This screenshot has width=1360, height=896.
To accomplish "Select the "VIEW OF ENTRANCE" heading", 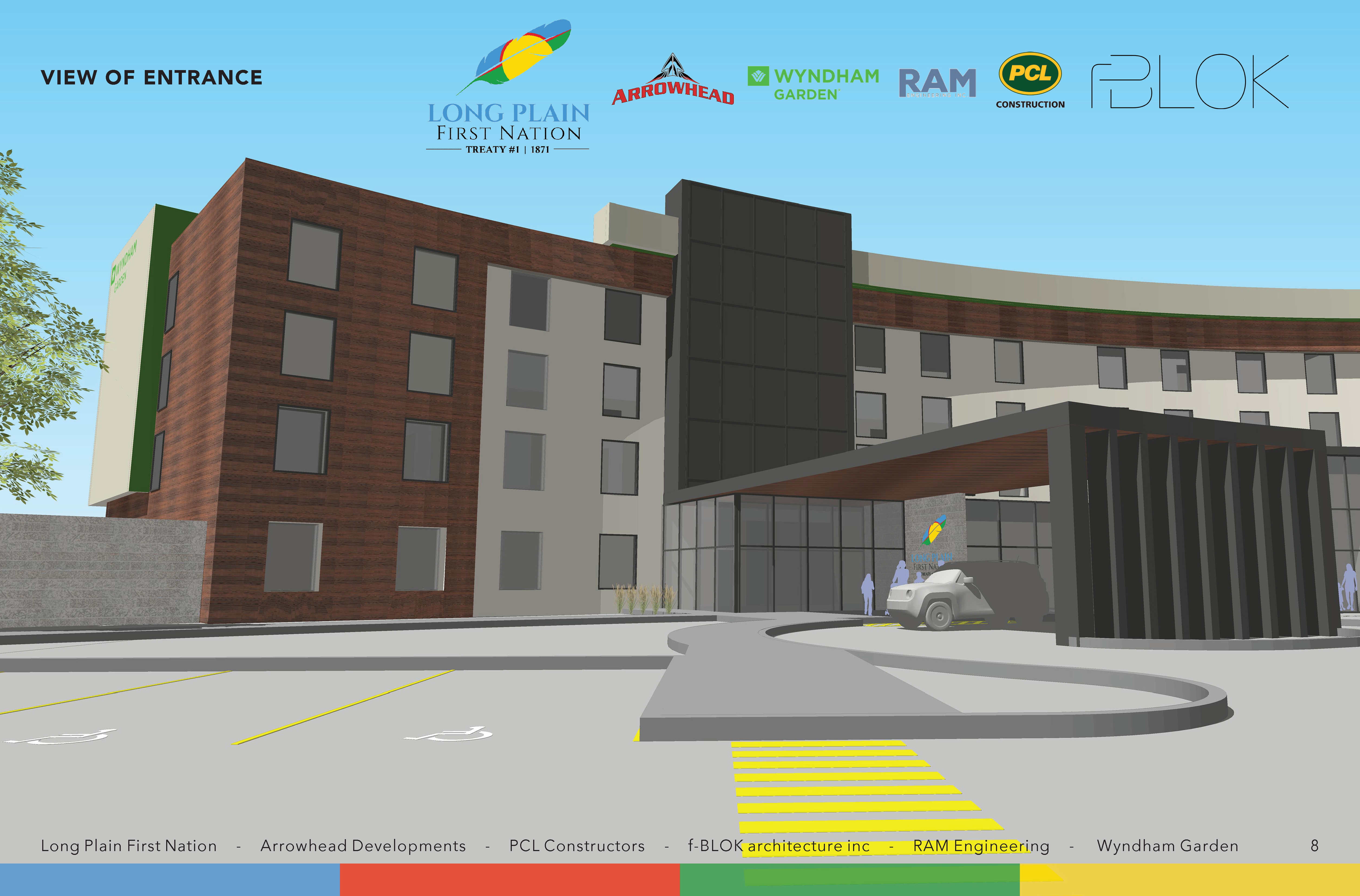I will 152,77.
